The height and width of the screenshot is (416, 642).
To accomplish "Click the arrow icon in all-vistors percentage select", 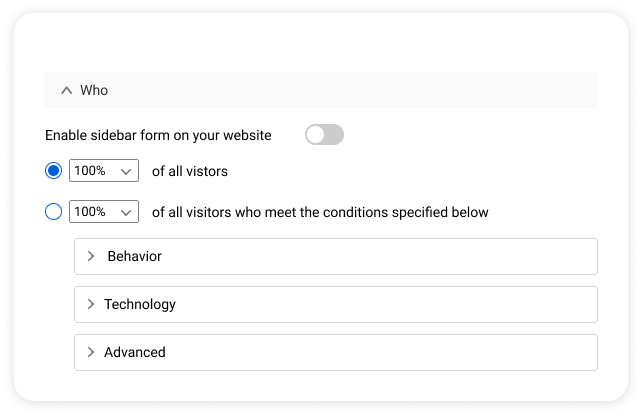I will point(126,171).
